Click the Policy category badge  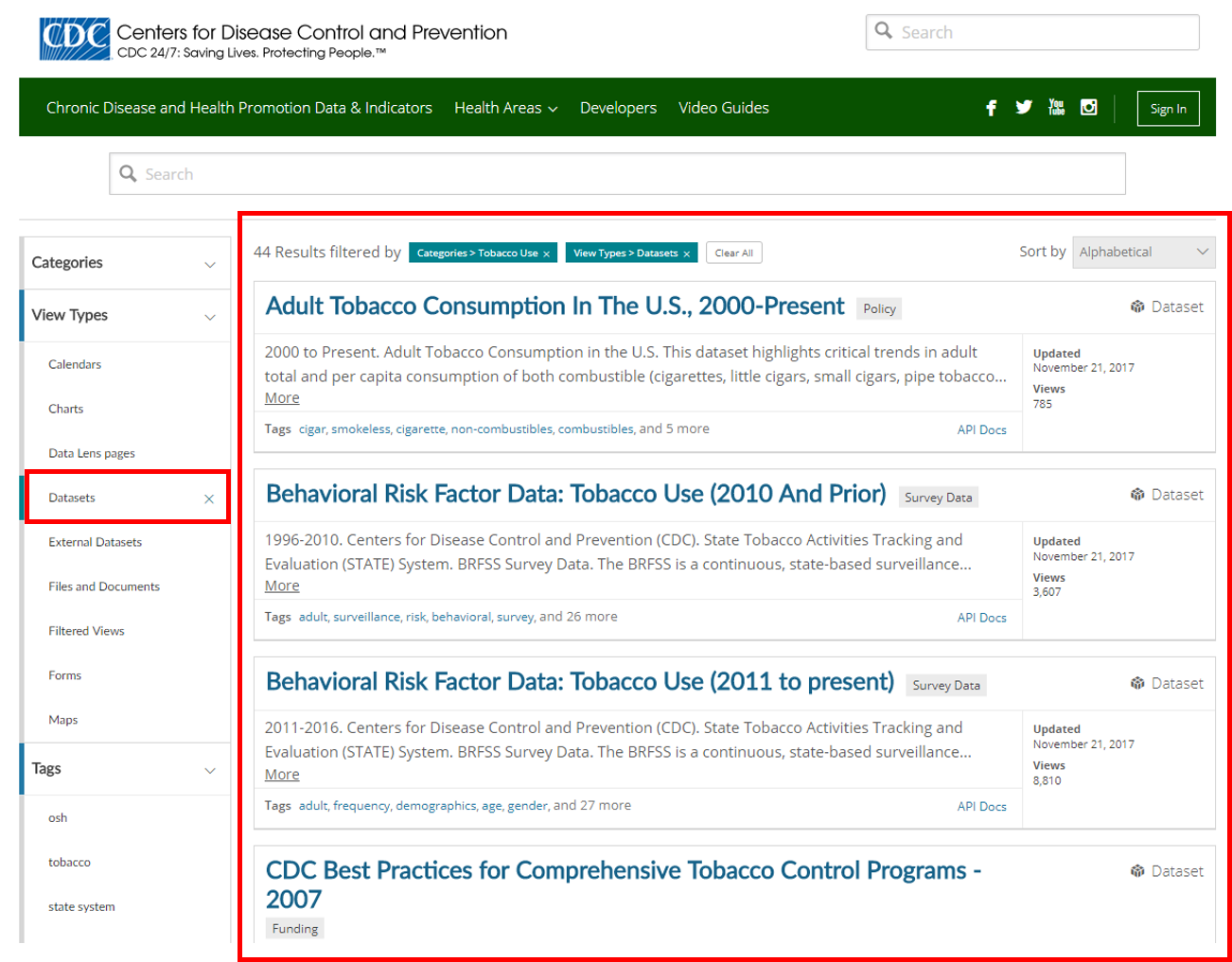pos(879,308)
